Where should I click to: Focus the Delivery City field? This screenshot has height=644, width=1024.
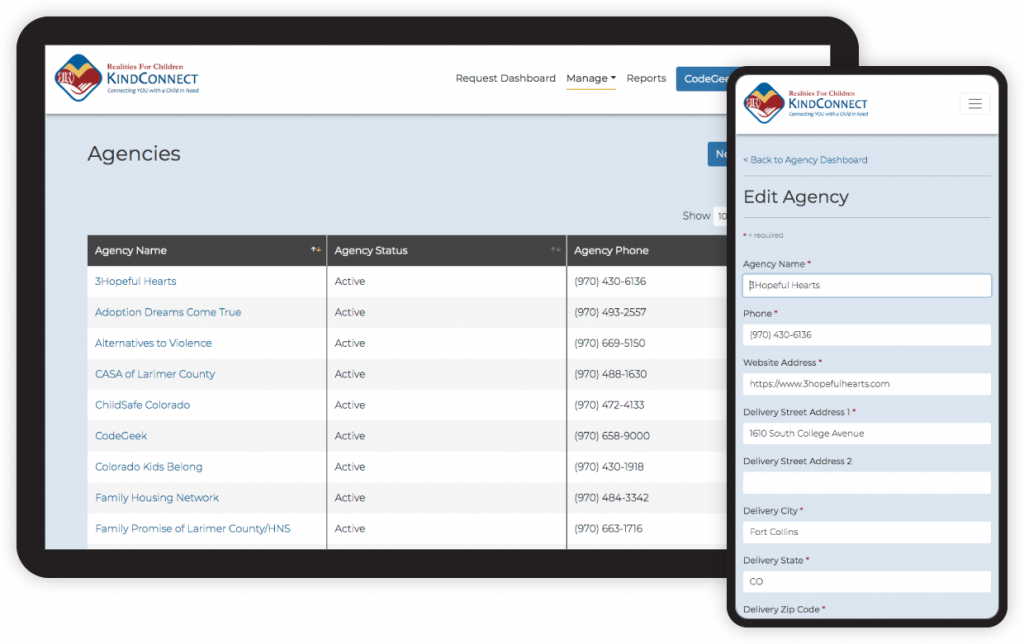click(x=867, y=532)
